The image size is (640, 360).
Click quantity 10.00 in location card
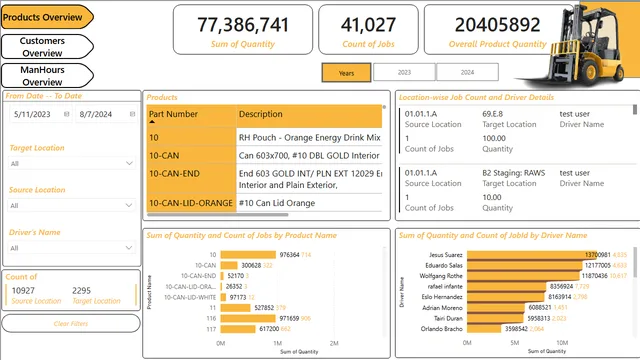[x=491, y=197]
